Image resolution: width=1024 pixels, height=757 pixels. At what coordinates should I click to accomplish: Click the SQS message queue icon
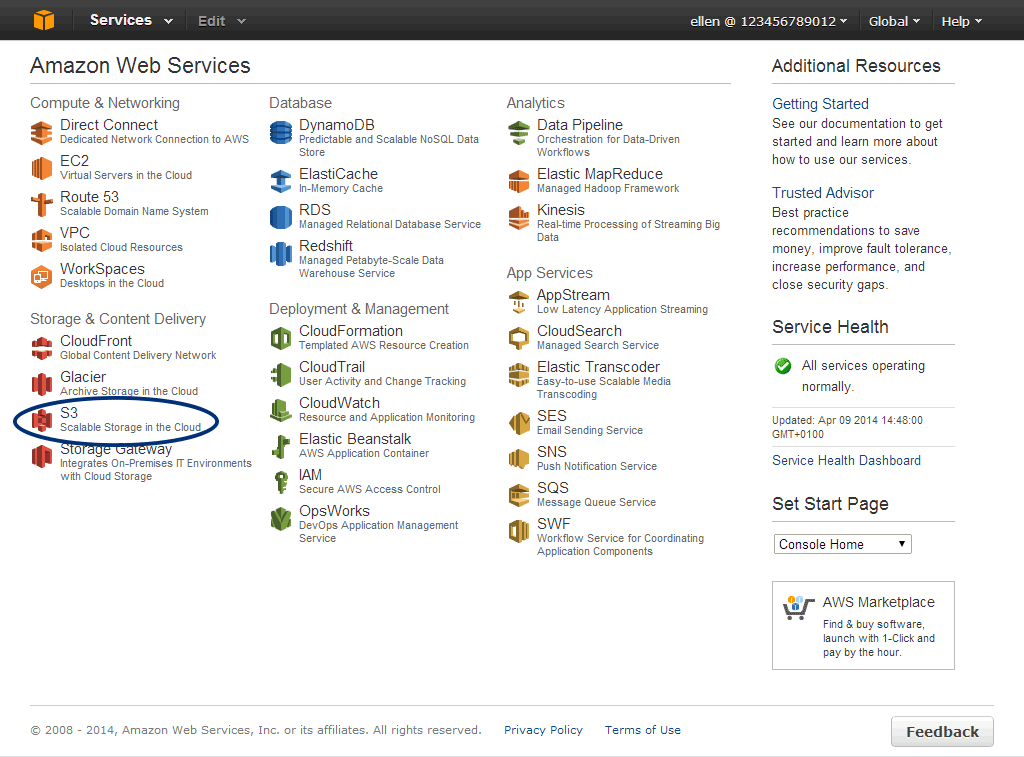[519, 495]
